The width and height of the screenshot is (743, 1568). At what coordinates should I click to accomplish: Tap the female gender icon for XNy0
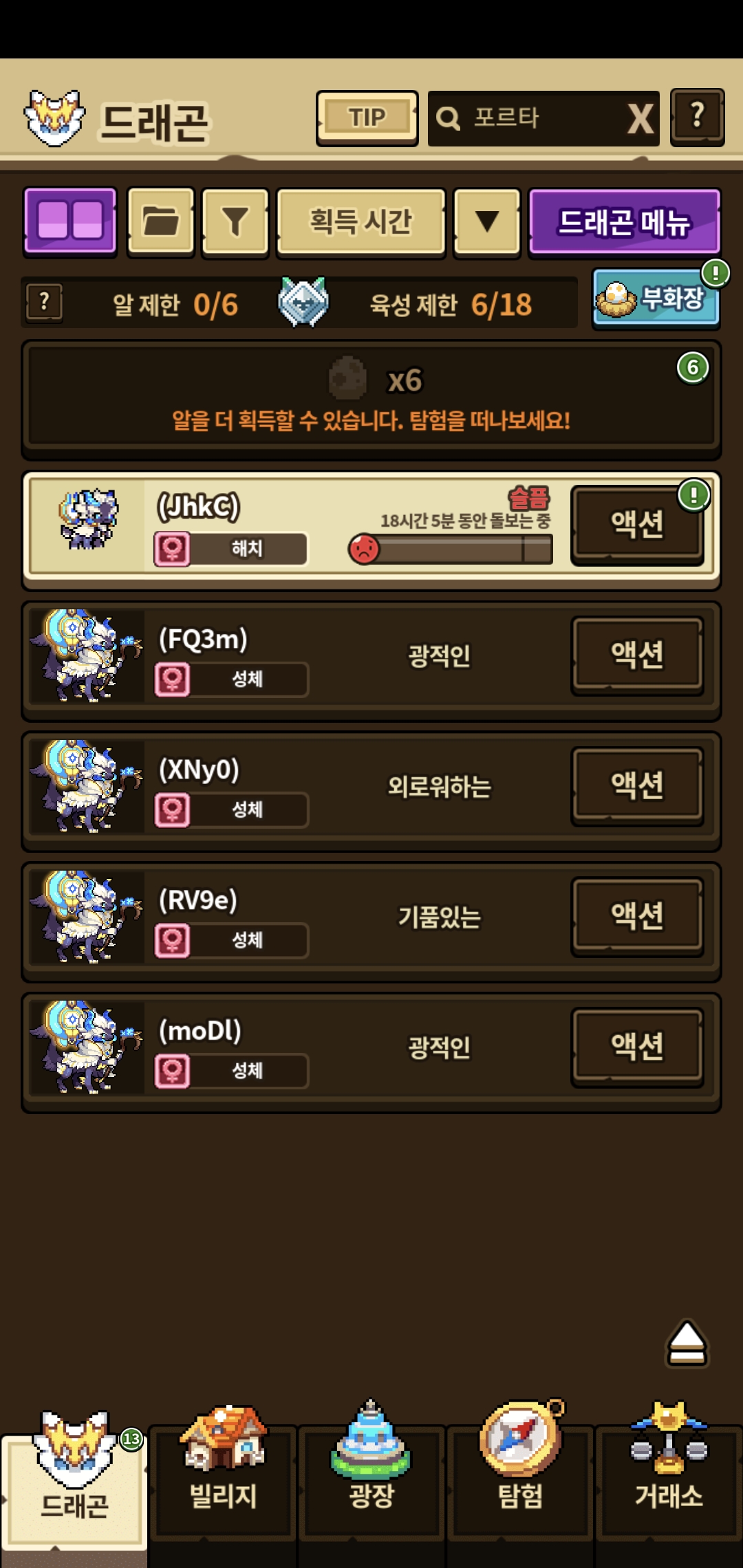point(172,809)
